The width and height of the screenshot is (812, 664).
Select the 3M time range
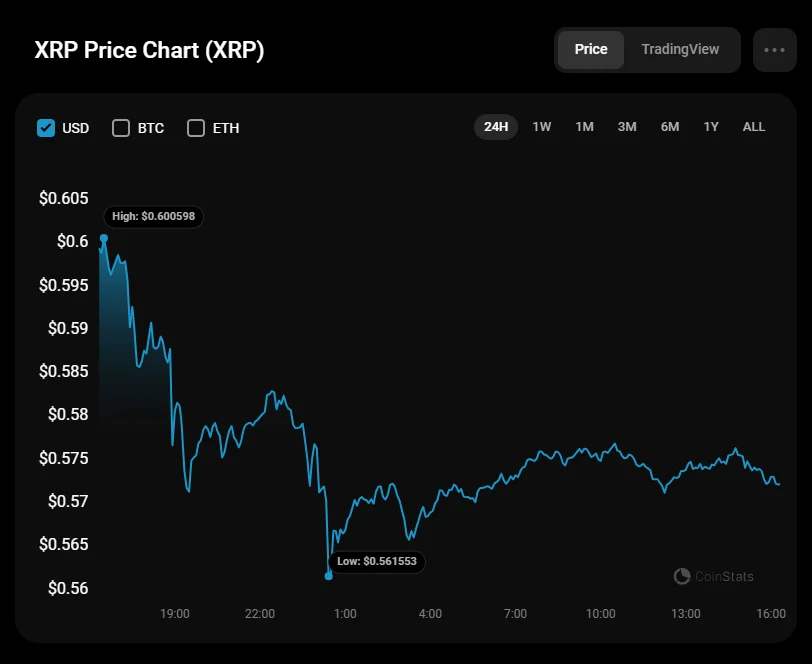[627, 127]
